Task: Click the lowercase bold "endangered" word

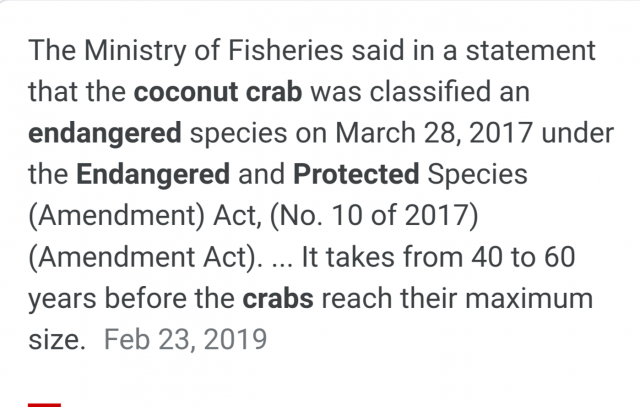Action: [105, 134]
